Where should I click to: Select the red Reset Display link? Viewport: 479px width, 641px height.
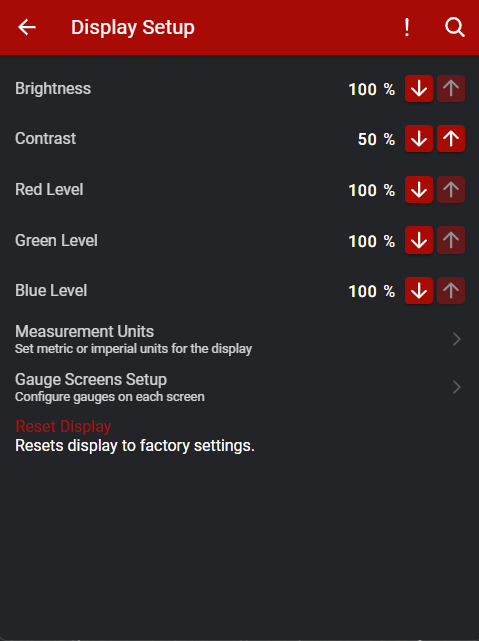tap(63, 426)
